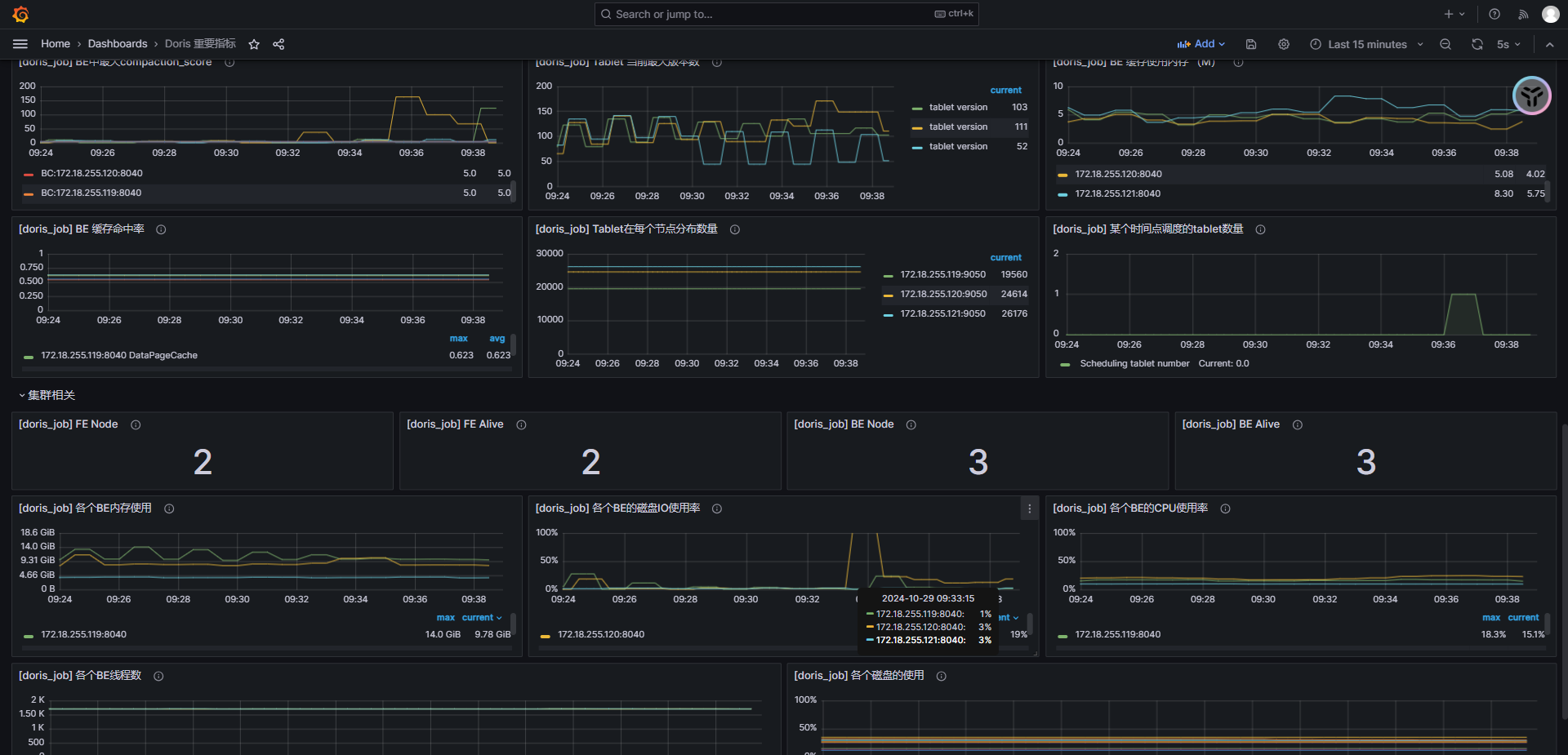Viewport: 1568px width, 755px height.
Task: Toggle series BC:172.18.255.119:8040 in compaction legend
Action: point(91,193)
